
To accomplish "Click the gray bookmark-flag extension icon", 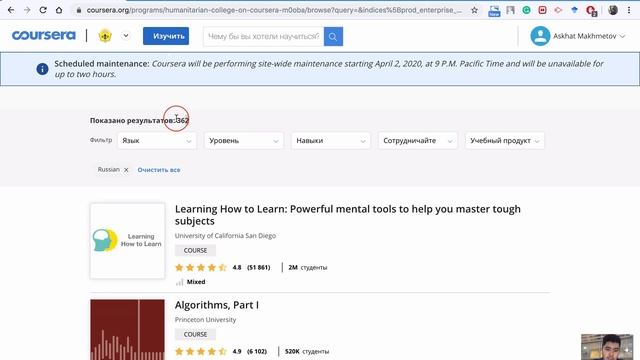I will 510,10.
